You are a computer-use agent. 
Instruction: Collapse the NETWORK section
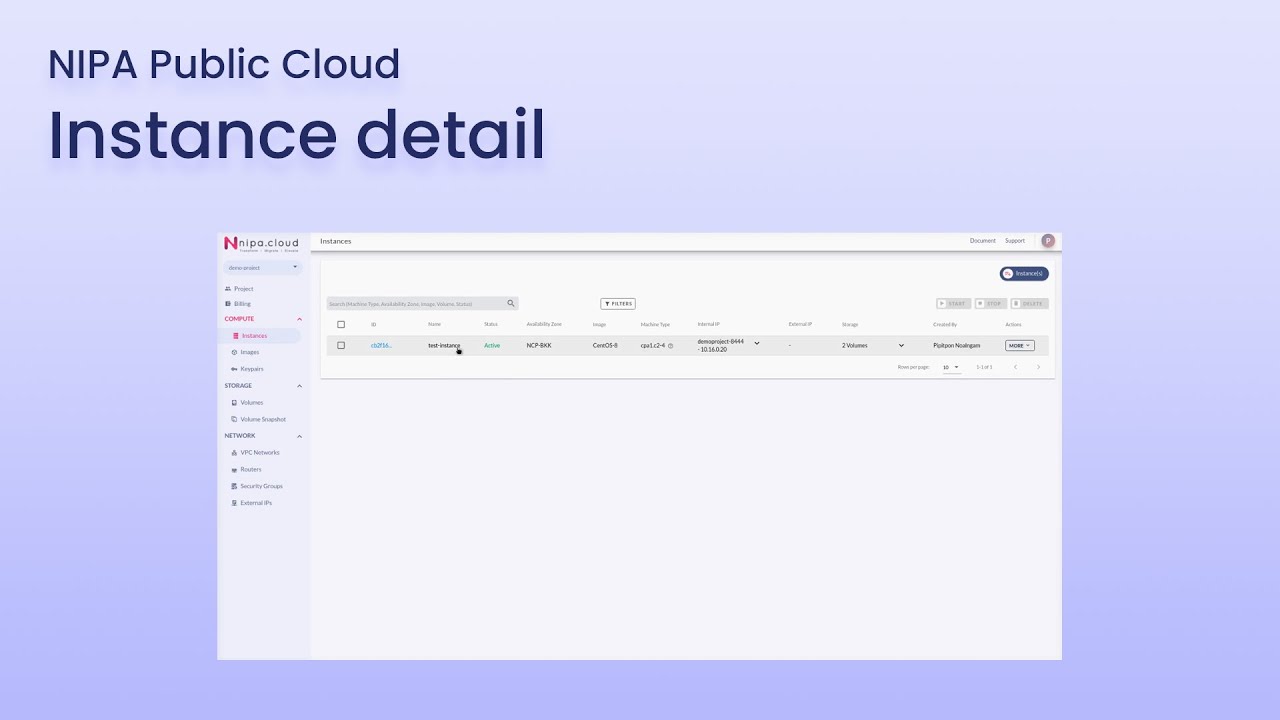click(x=299, y=436)
